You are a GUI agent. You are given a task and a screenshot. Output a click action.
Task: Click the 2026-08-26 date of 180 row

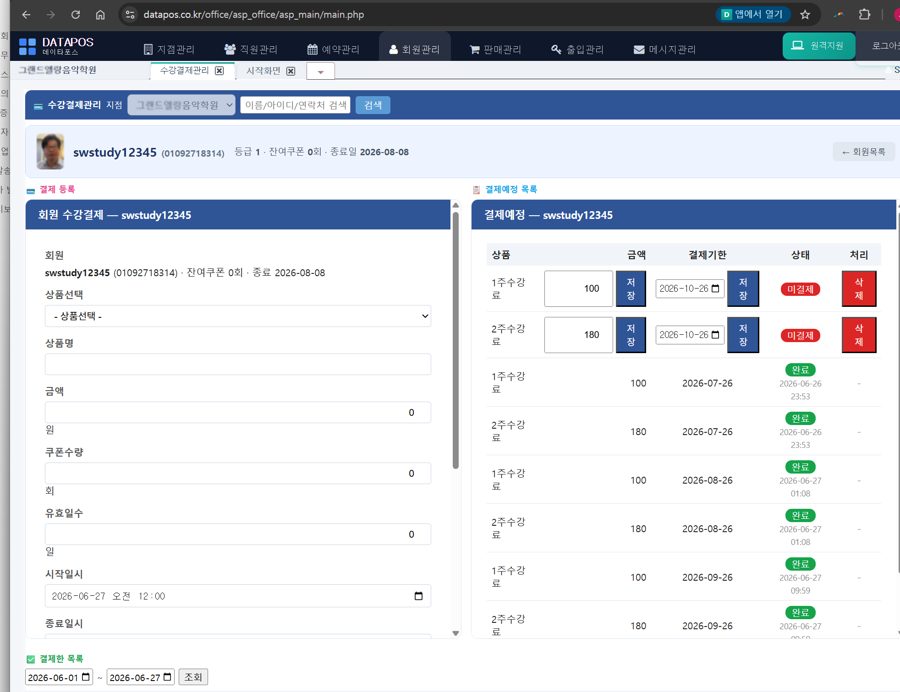click(x=707, y=528)
